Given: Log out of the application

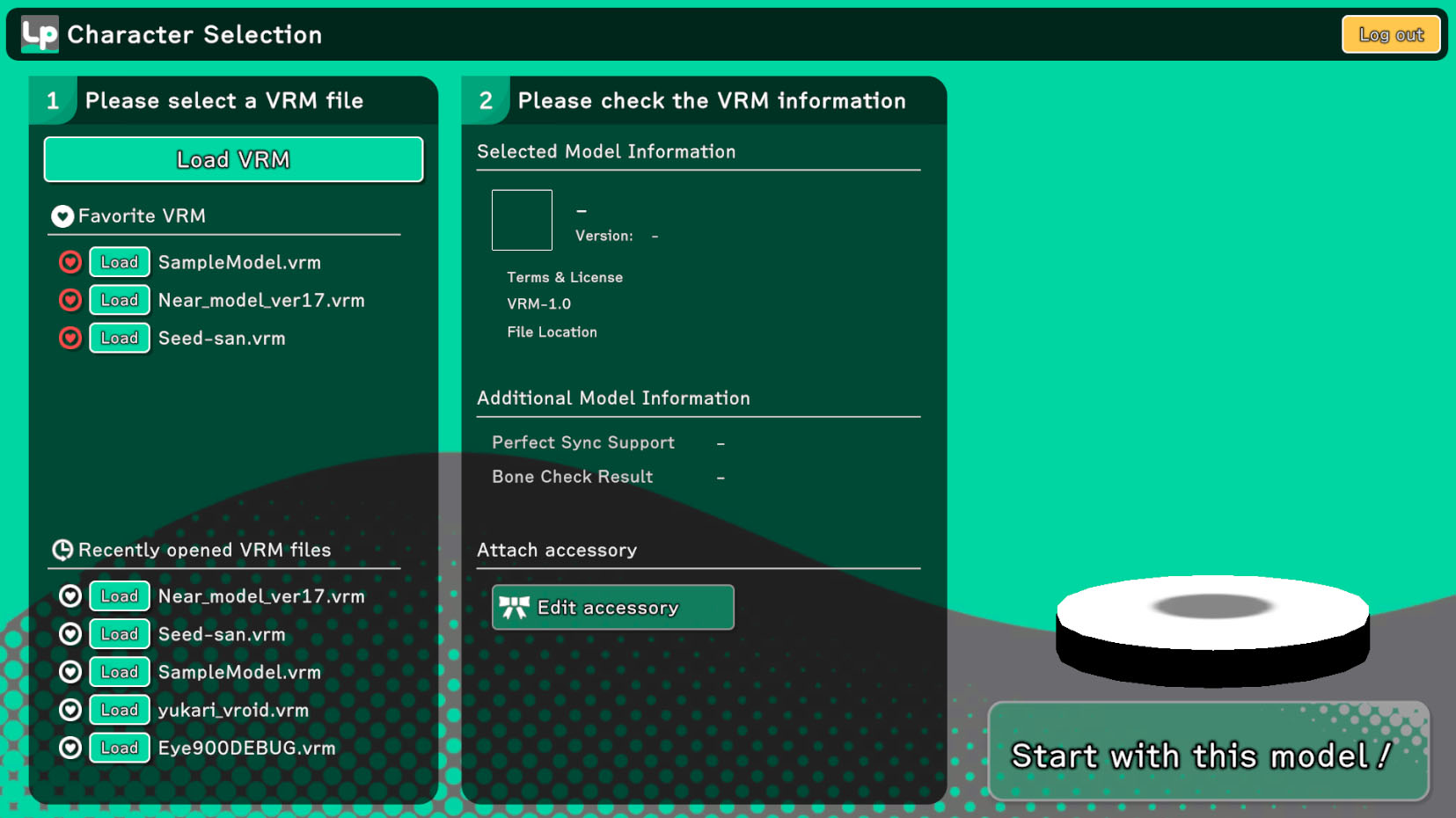Looking at the screenshot, I should [1390, 34].
